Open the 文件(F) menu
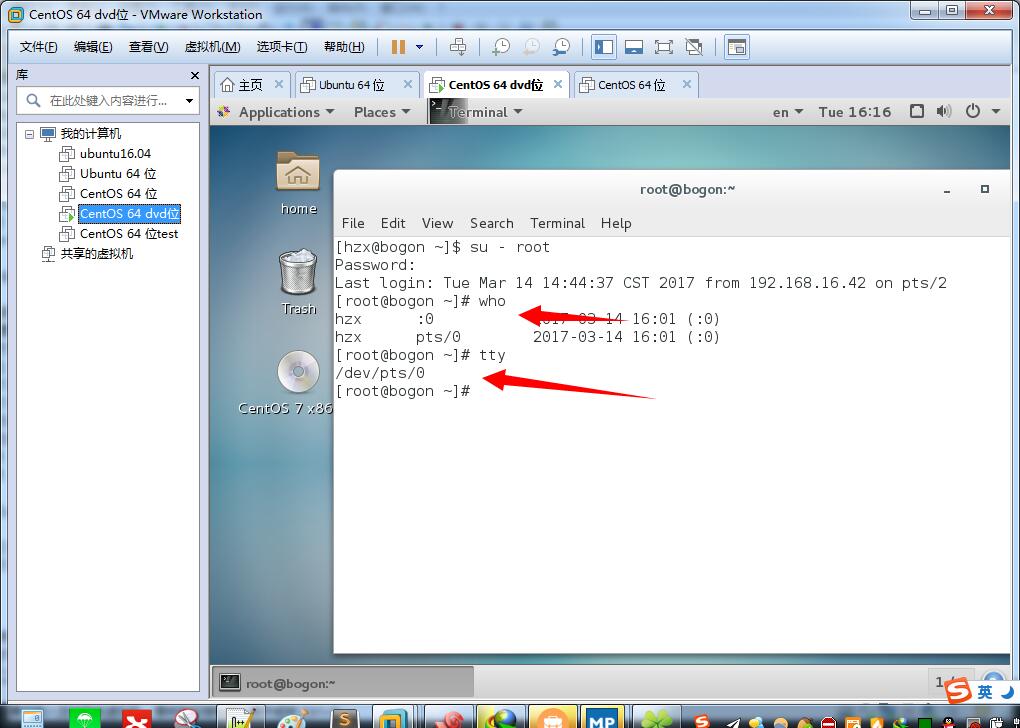The height and width of the screenshot is (728, 1020). point(38,47)
